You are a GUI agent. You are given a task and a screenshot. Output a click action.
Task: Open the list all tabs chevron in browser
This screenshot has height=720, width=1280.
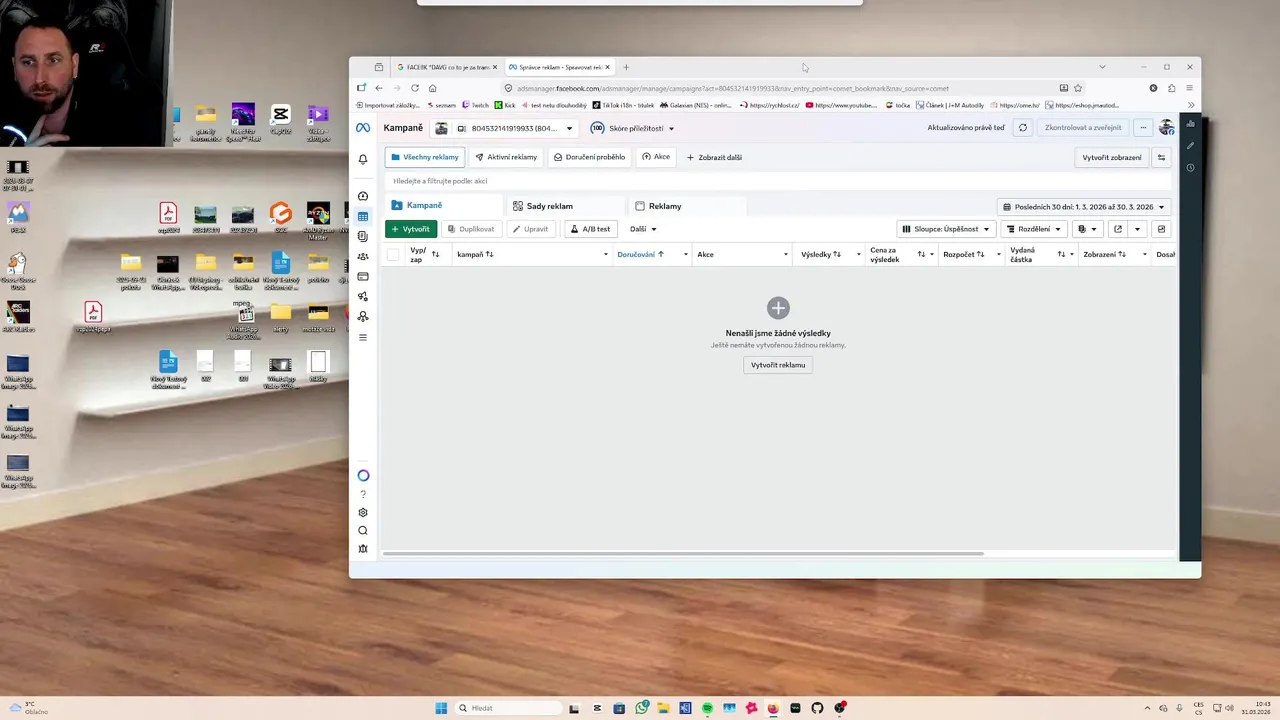point(1102,67)
